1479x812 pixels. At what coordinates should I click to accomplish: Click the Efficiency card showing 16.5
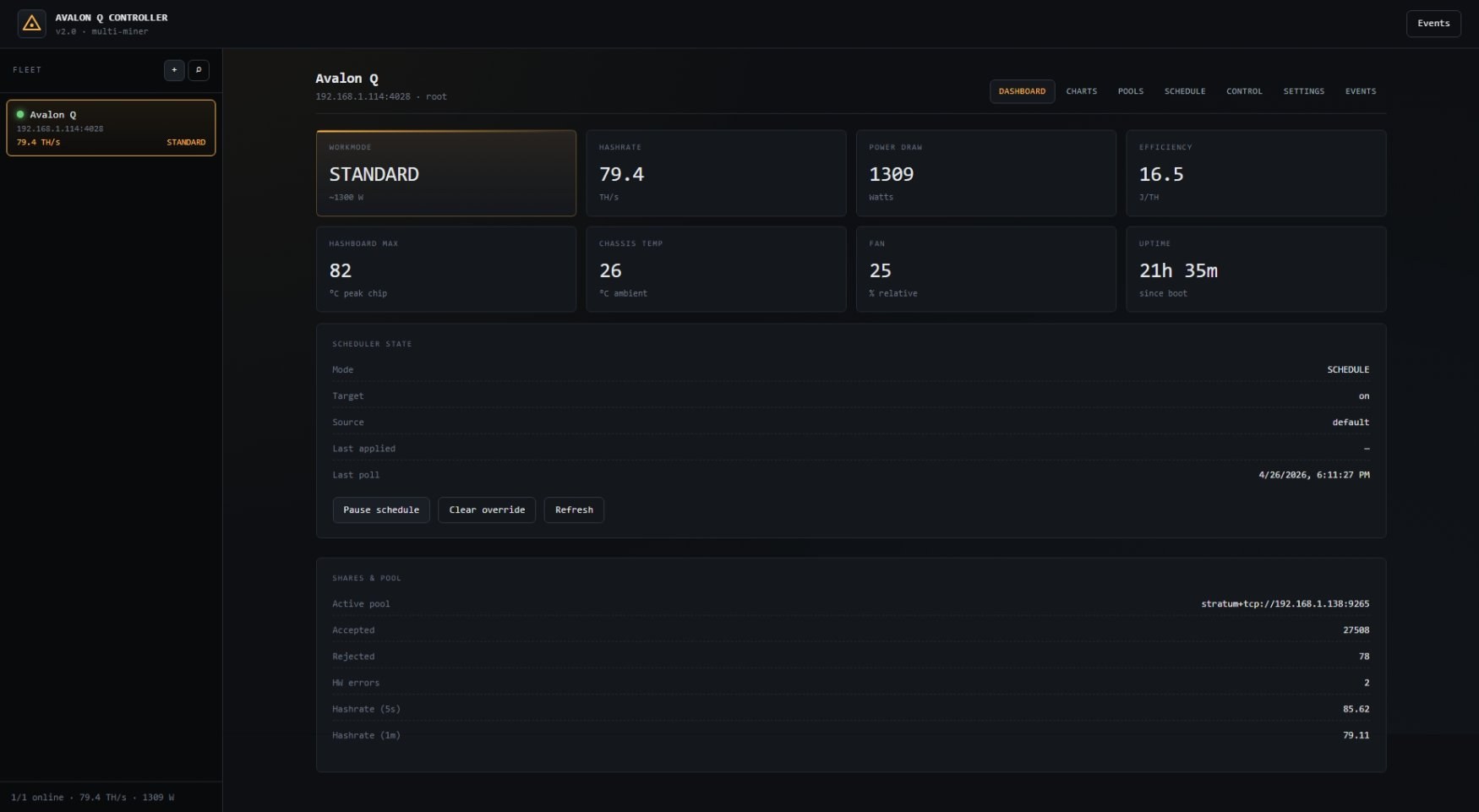coord(1256,173)
